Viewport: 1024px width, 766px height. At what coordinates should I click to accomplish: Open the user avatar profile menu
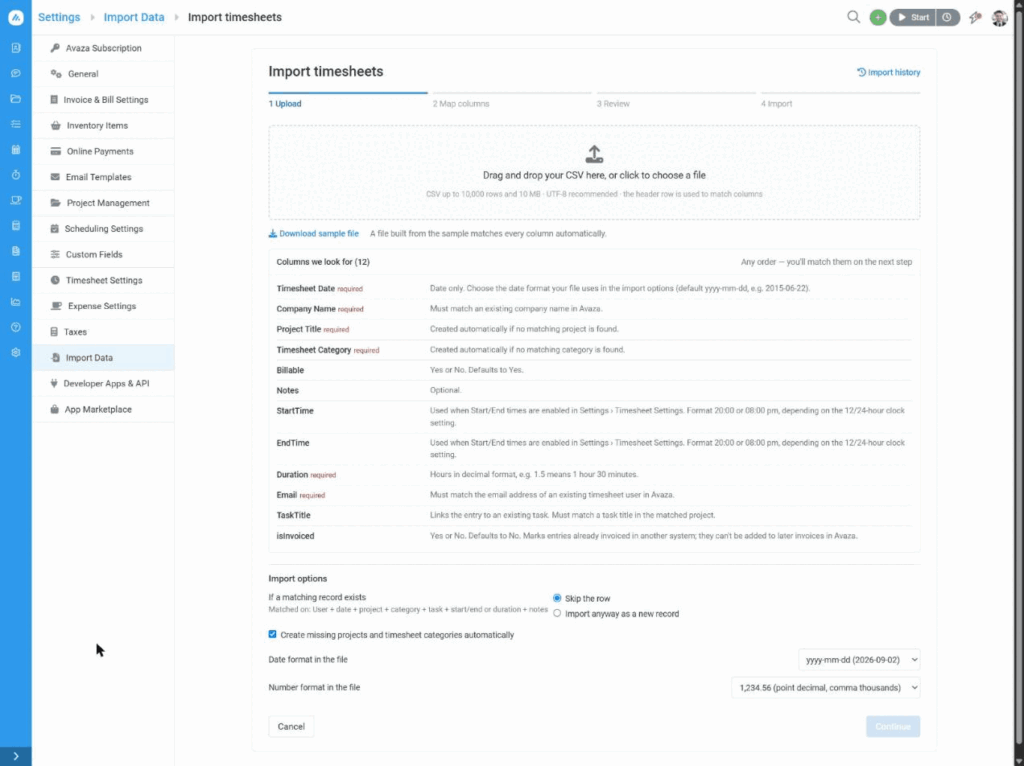999,18
